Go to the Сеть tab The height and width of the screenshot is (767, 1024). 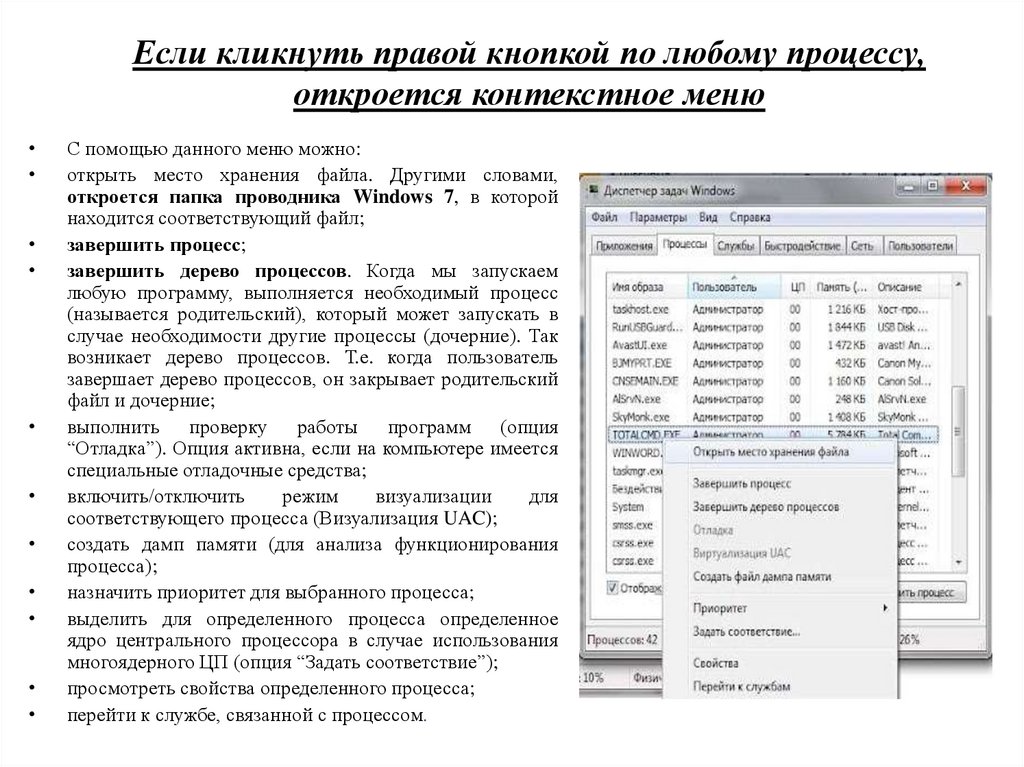point(862,246)
